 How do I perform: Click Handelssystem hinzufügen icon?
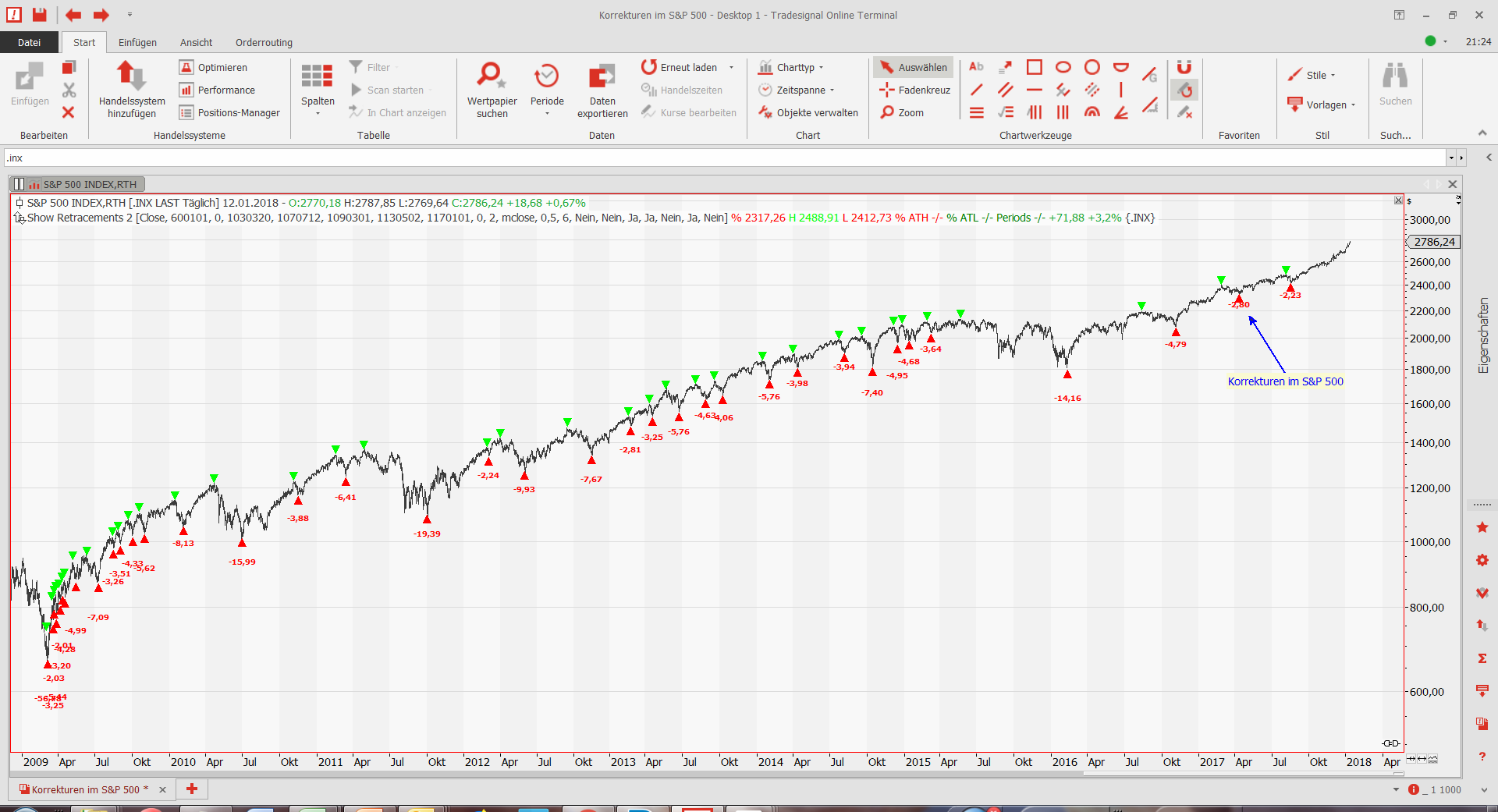tap(131, 76)
